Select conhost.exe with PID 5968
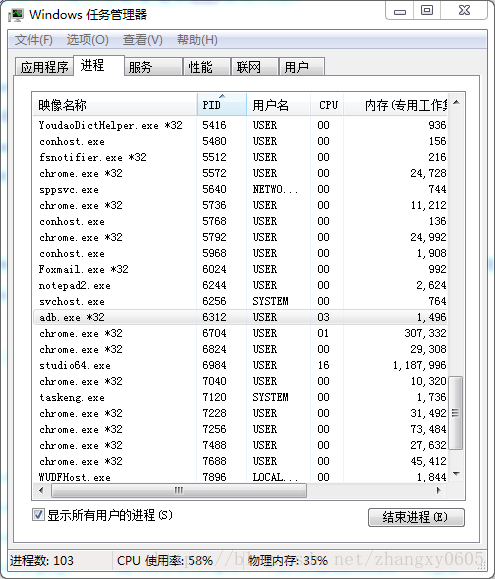 tap(240, 253)
